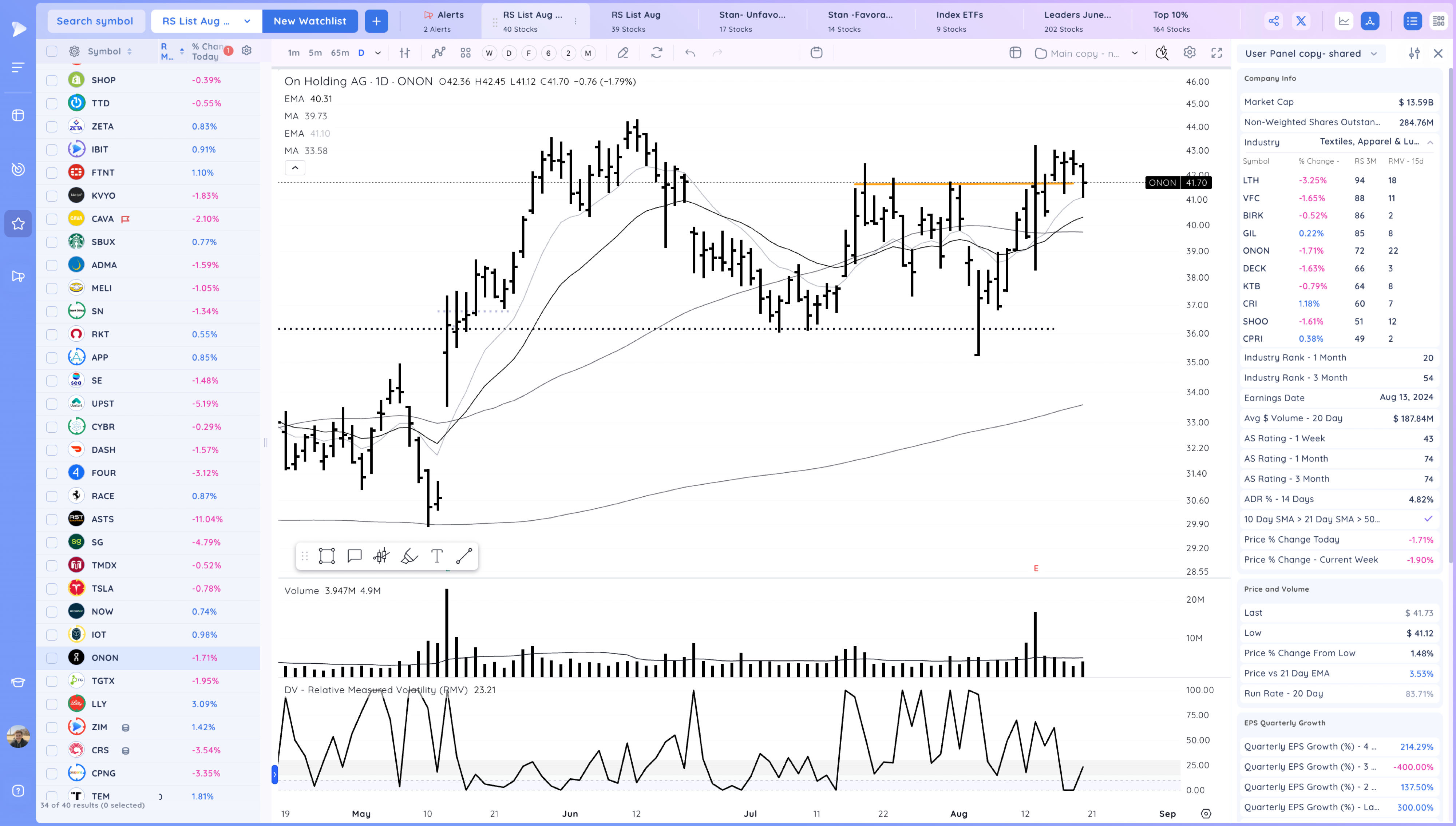Expand the User Panel copy-shared dropdown

tap(1374, 53)
